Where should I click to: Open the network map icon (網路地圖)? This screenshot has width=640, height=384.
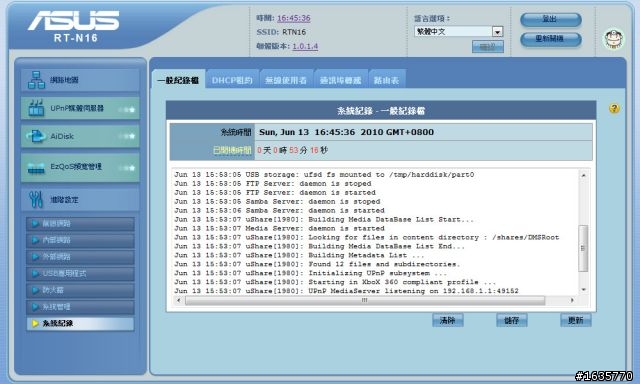[x=36, y=80]
